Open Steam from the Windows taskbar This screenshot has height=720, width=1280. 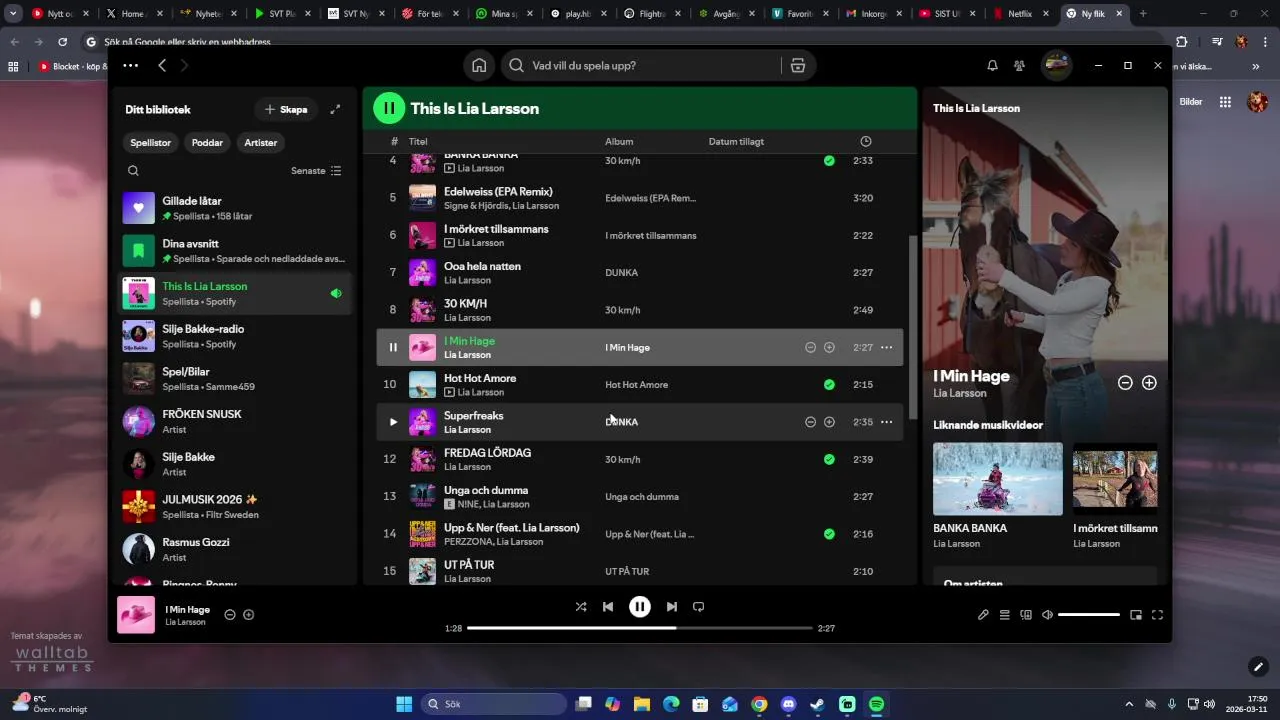[817, 704]
